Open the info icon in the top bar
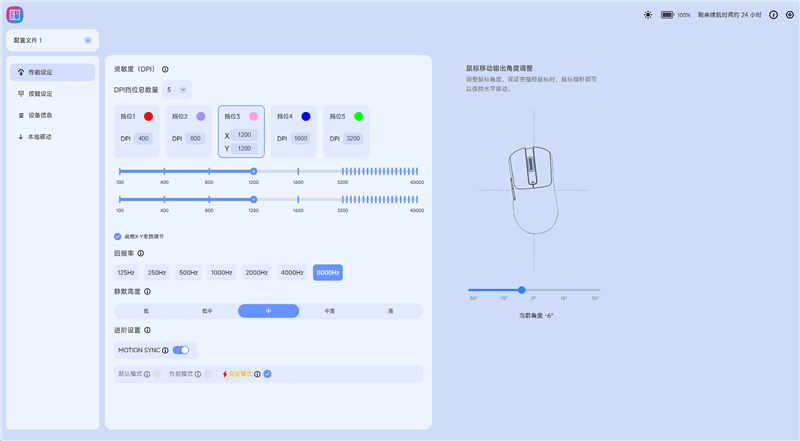 click(x=773, y=15)
